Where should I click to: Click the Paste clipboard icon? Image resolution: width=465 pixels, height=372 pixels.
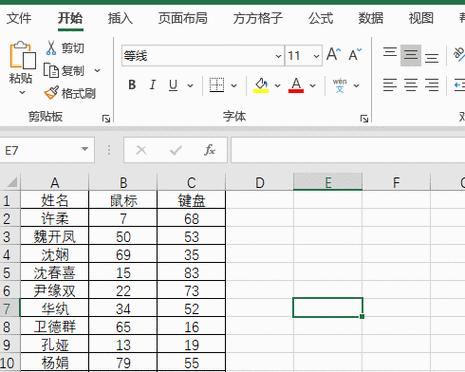(x=22, y=55)
